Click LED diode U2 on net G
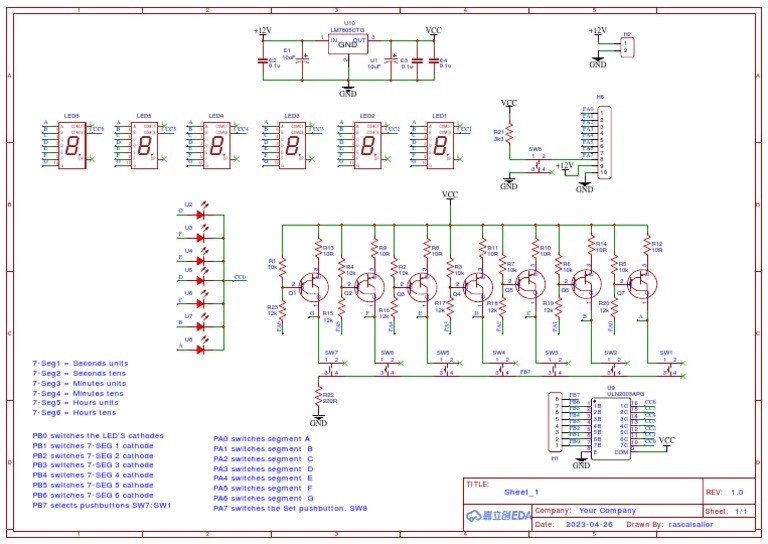Viewport: 768px width, 544px height. [200, 214]
